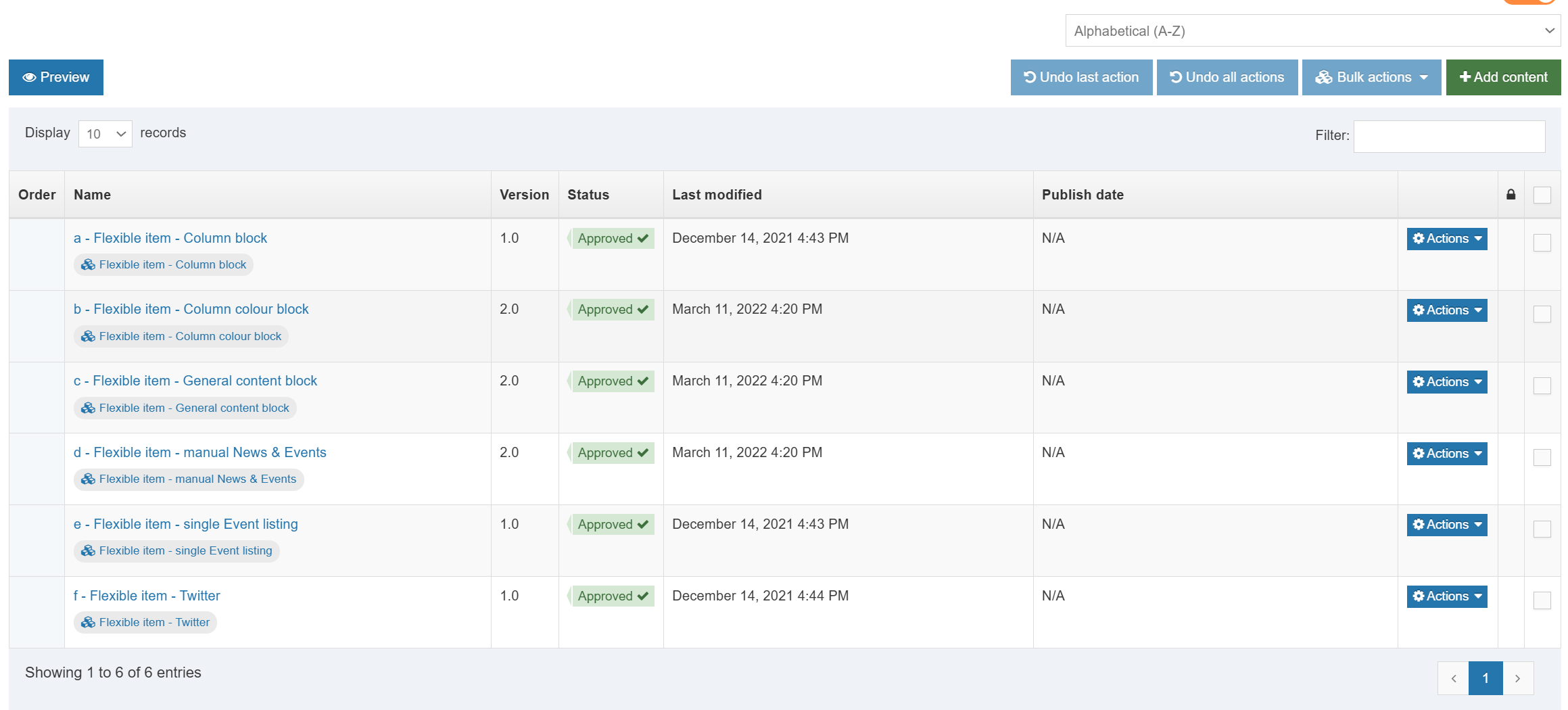Open Actions menu for single Event listing
This screenshot has width=1568, height=710.
pyautogui.click(x=1446, y=525)
